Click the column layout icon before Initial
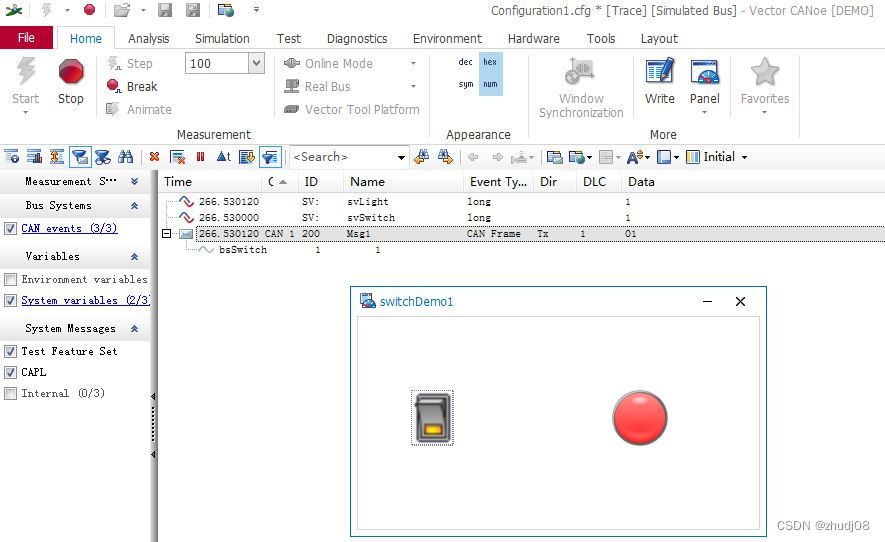 click(693, 157)
